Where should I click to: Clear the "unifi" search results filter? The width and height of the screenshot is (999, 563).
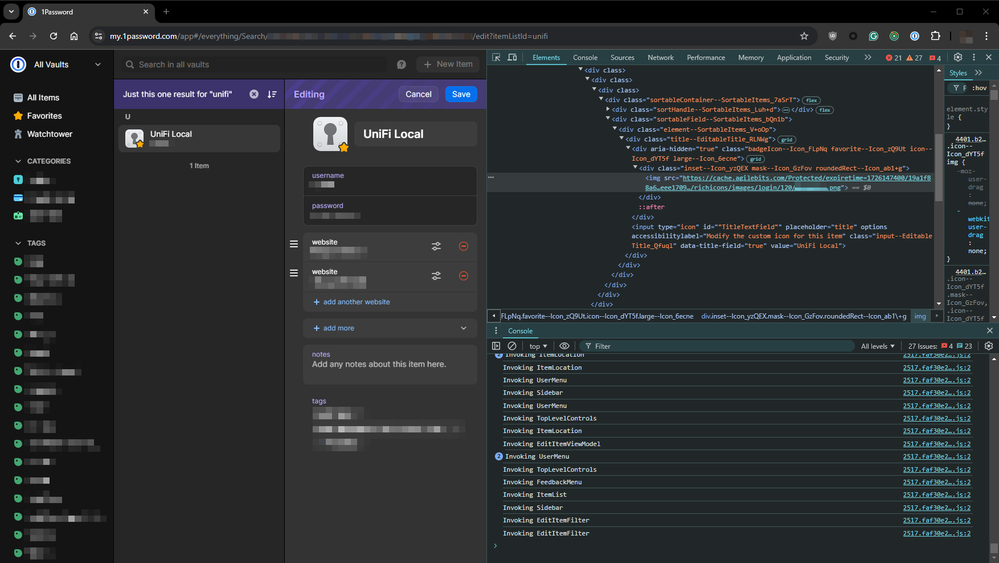[254, 94]
